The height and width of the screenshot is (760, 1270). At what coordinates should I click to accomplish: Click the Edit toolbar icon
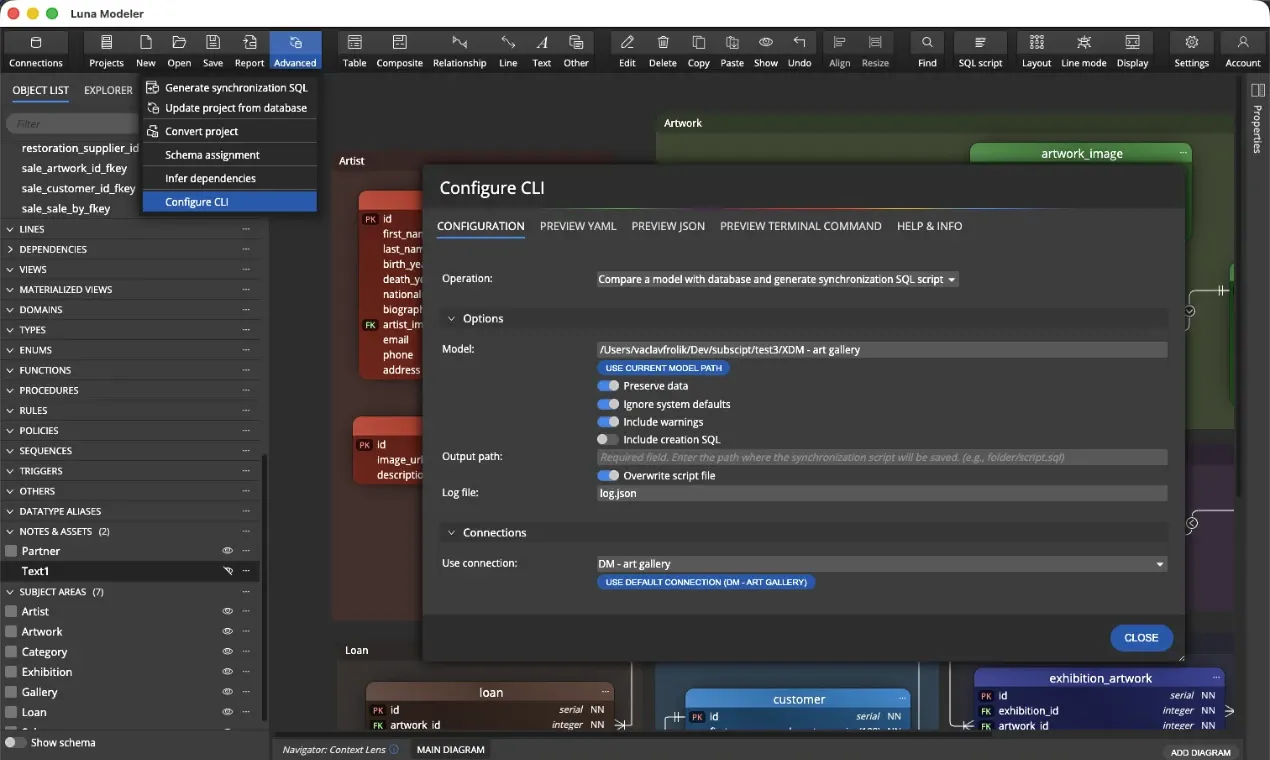point(627,51)
